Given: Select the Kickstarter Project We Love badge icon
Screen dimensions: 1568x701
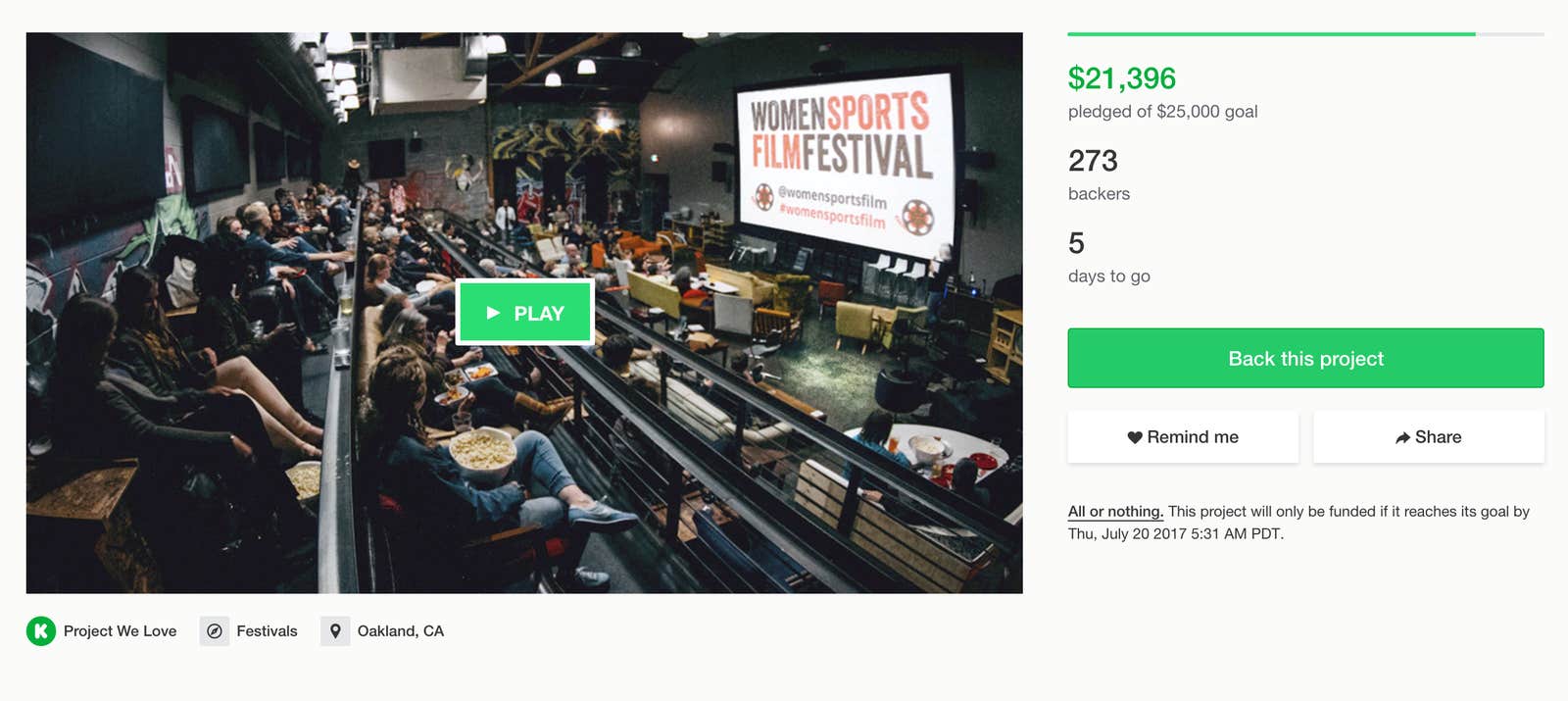Looking at the screenshot, I should pos(39,630).
